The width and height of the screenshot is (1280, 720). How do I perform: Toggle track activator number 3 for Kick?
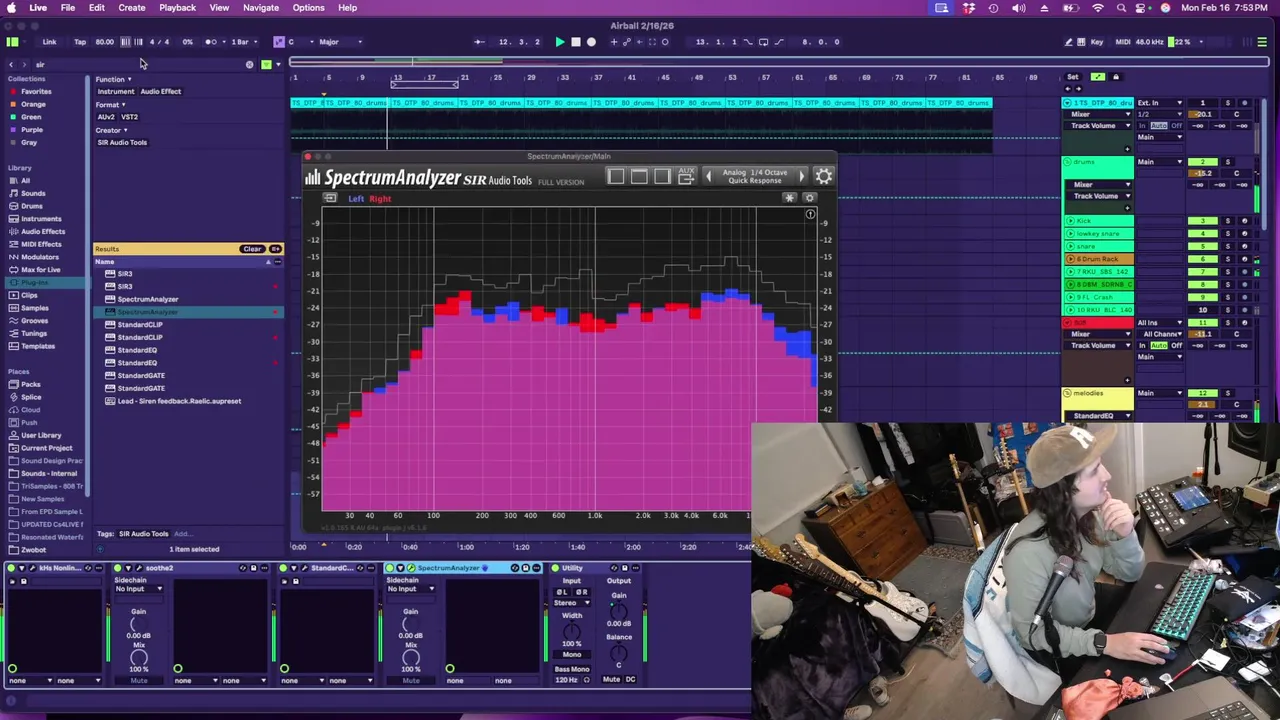click(x=1203, y=221)
